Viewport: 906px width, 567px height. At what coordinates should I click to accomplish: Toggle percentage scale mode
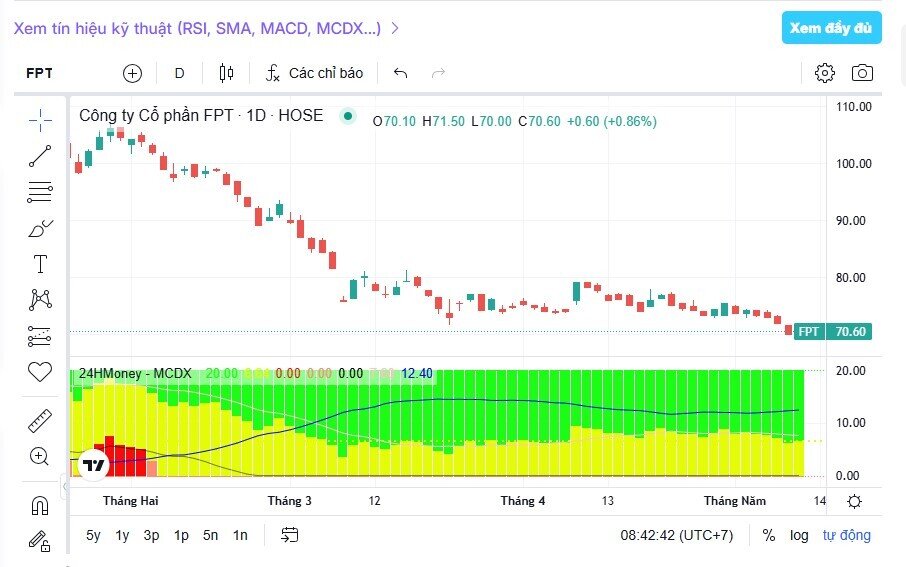(768, 535)
